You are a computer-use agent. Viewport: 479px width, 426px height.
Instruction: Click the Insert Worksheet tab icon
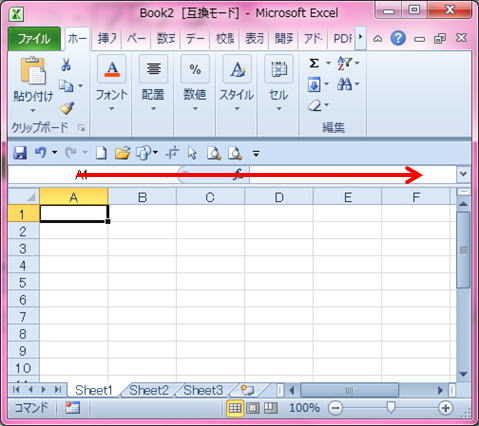[248, 390]
